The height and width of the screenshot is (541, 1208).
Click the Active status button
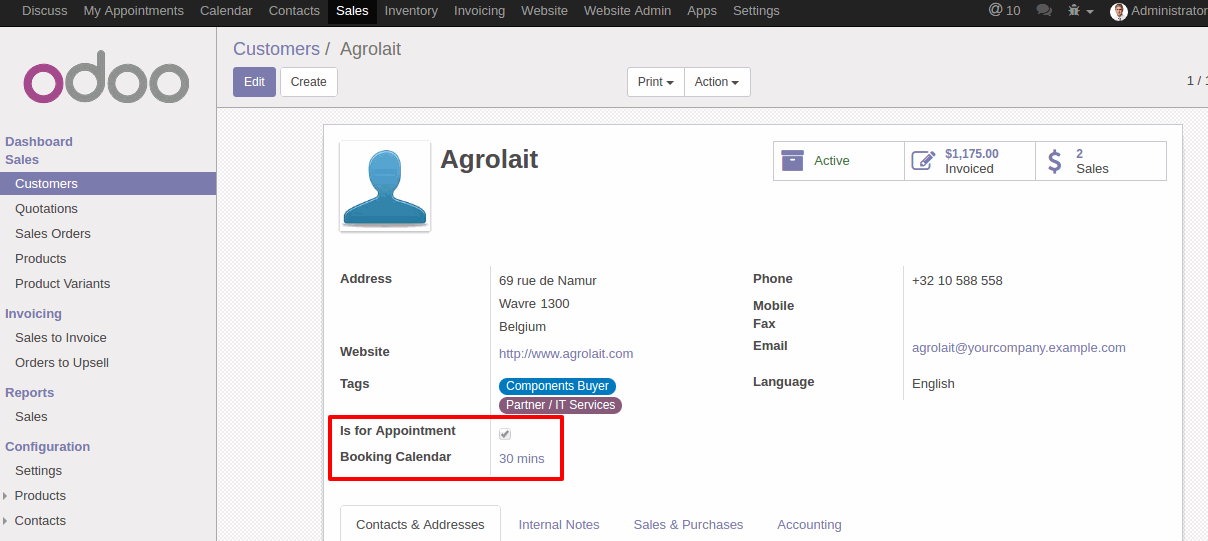(x=839, y=161)
